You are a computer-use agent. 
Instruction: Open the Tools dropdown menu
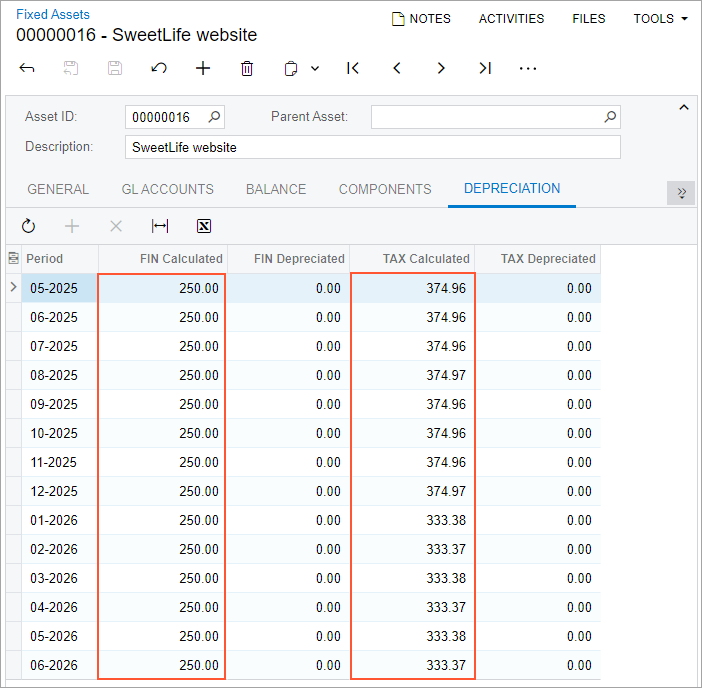[x=660, y=19]
